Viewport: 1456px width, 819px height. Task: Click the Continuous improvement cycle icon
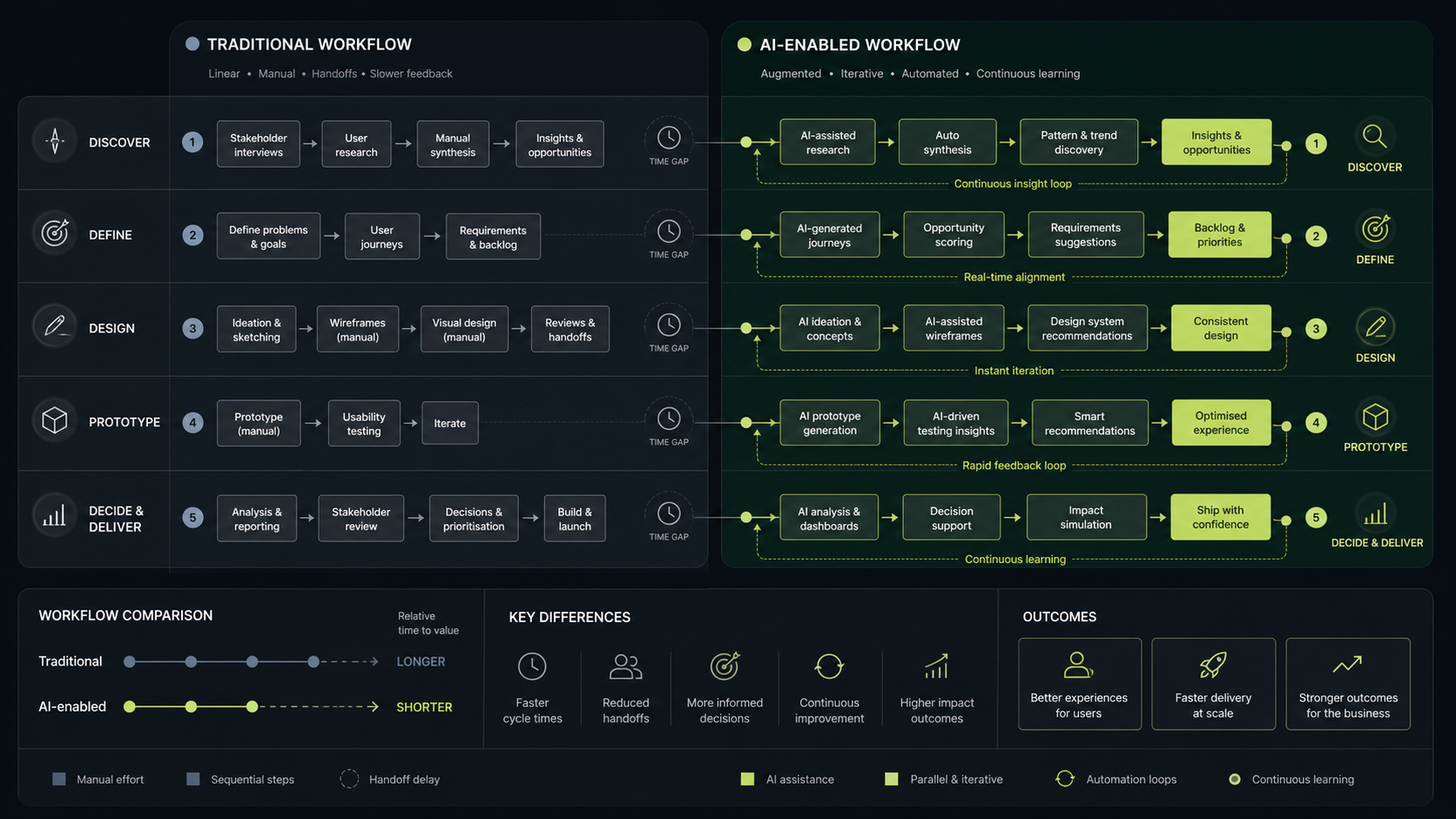[x=829, y=667]
